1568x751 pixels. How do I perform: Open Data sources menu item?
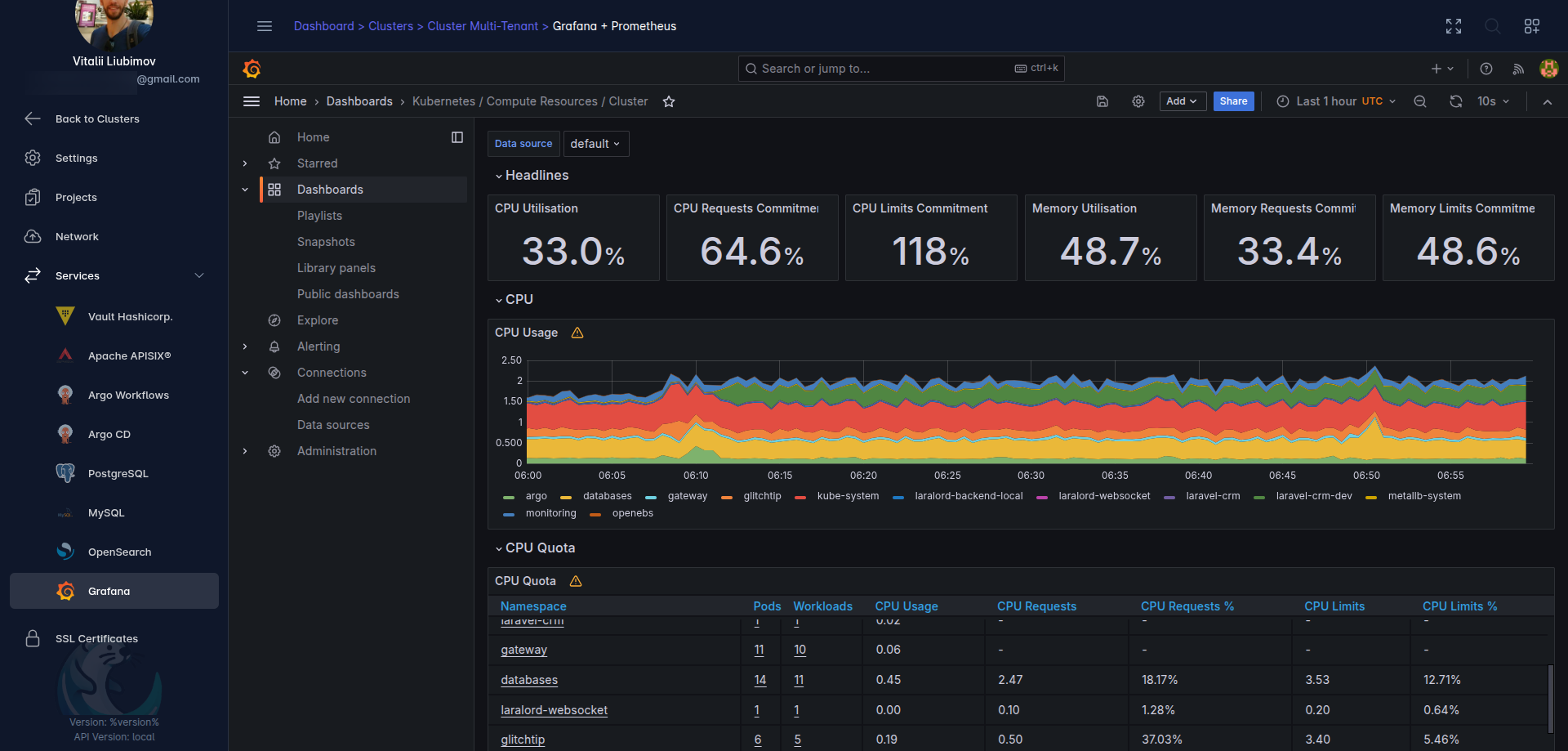click(333, 425)
